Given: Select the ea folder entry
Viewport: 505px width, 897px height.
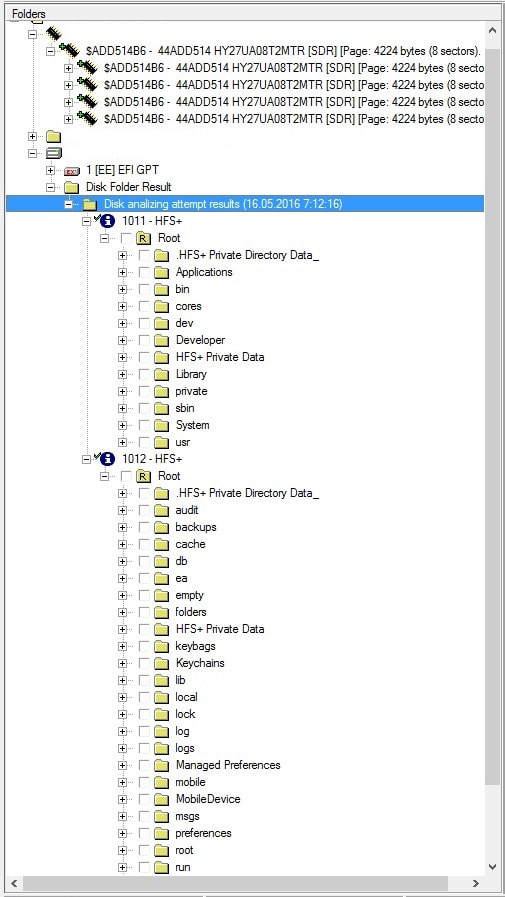Looking at the screenshot, I should click(181, 578).
